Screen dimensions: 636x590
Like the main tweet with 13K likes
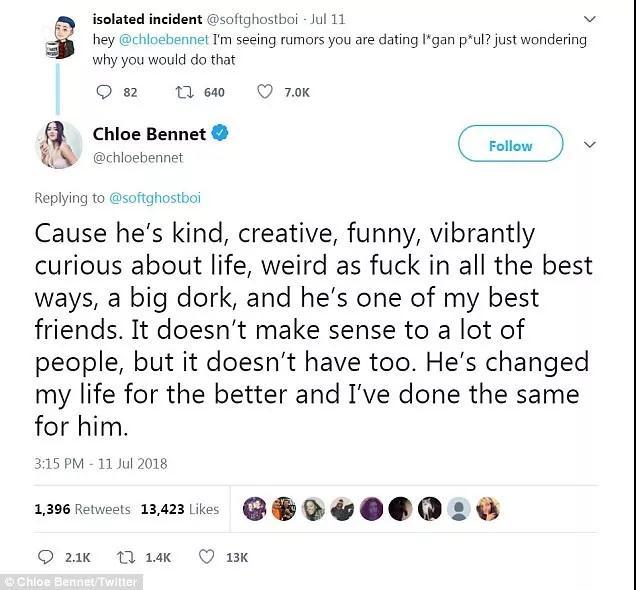[x=204, y=557]
